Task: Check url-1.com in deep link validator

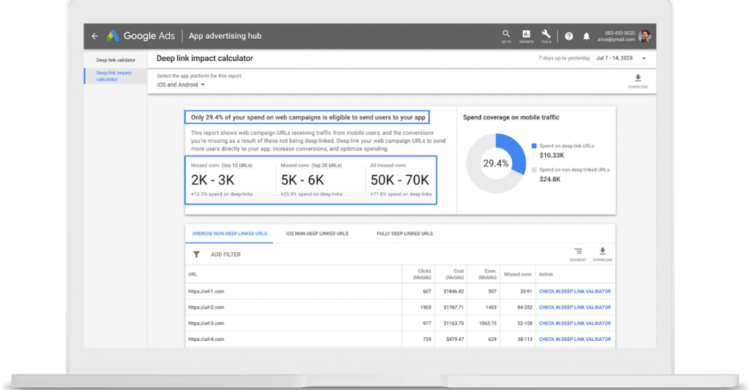Action: click(574, 291)
